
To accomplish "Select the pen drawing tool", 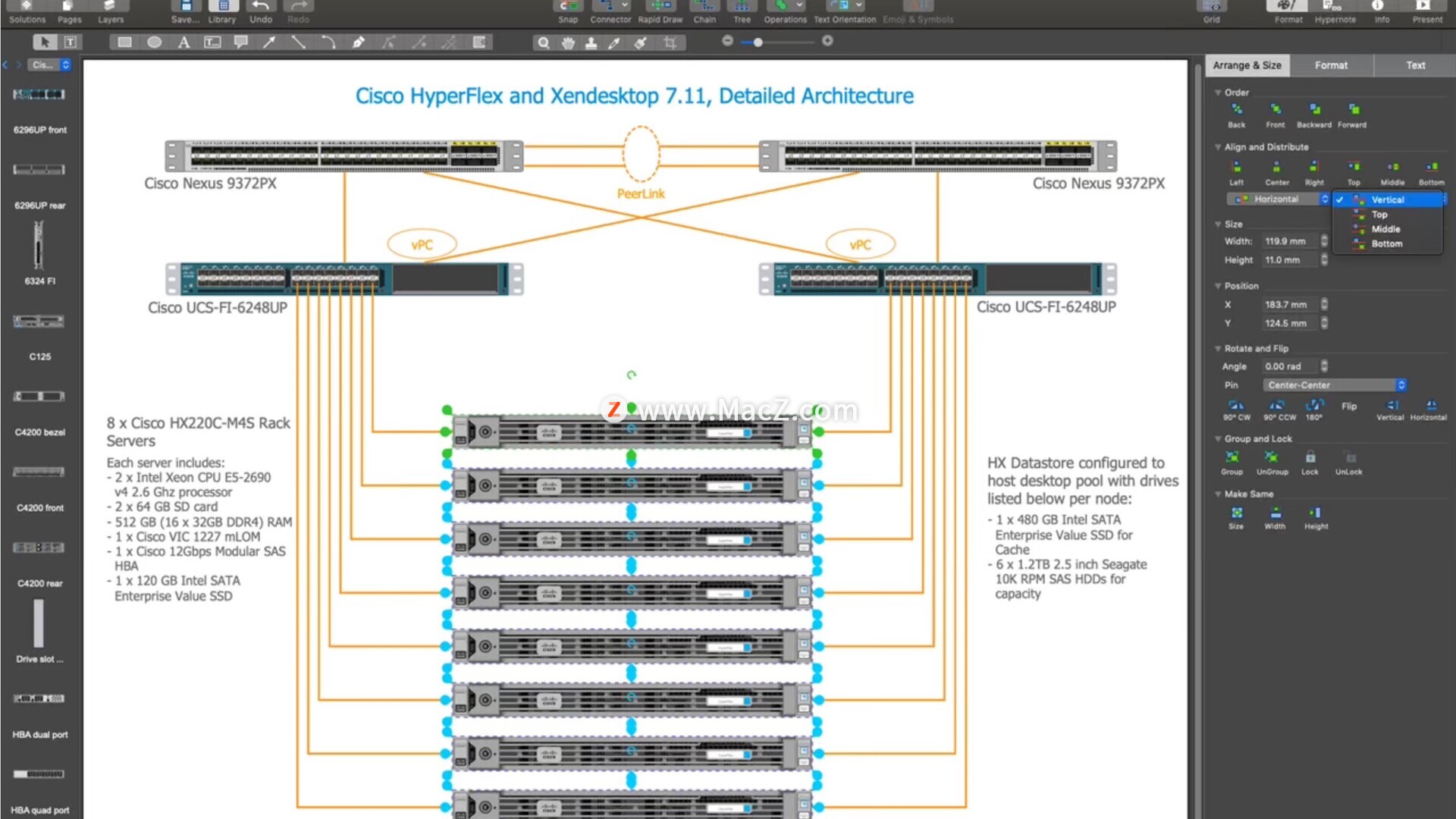I will point(358,42).
